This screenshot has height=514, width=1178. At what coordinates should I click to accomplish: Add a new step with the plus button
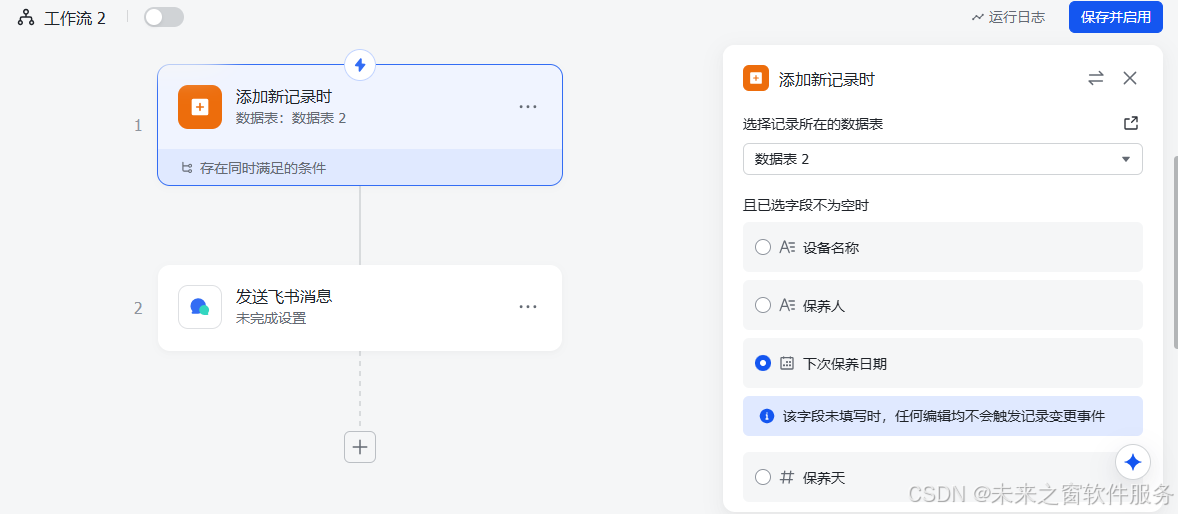(360, 447)
